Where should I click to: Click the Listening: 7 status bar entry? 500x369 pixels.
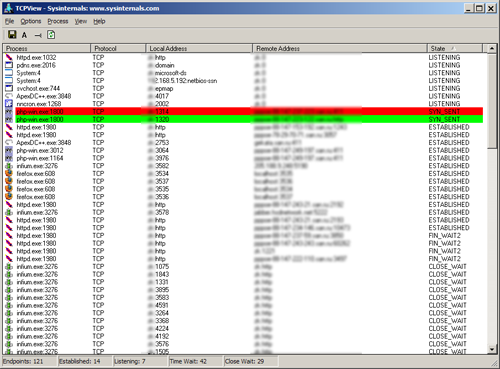[x=140, y=361]
